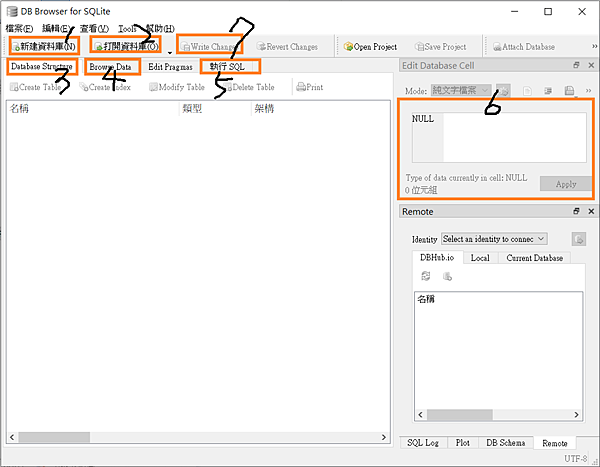Expand the main toolbar overflow chevron
Screen dimensions: 600x467
(594, 46)
